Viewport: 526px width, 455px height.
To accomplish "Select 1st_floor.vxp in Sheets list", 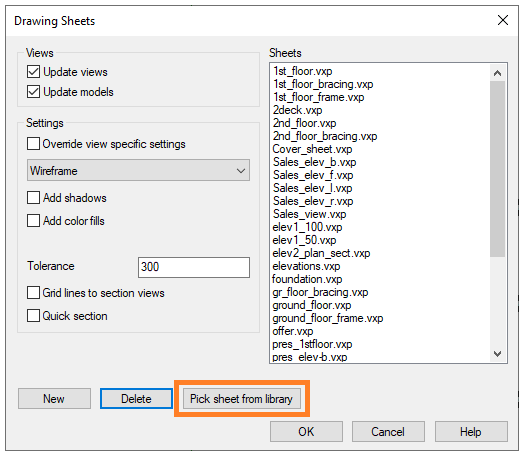I will (x=303, y=71).
